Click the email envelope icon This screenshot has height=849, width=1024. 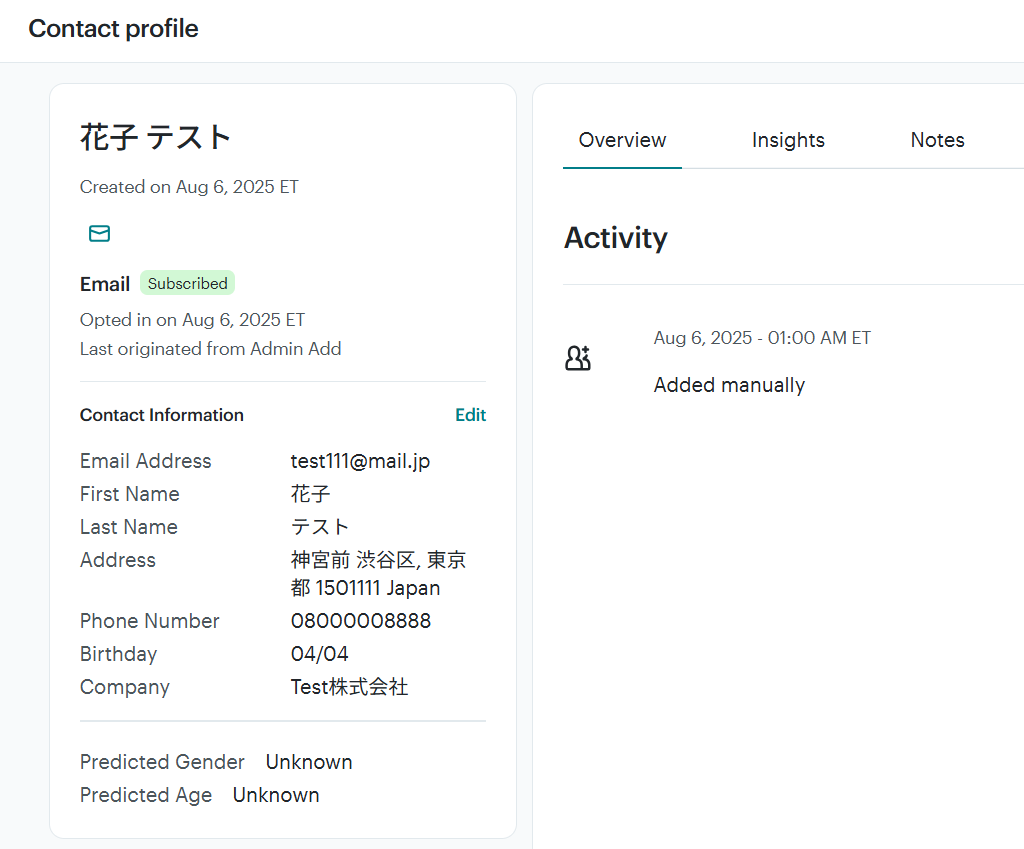[x=99, y=233]
